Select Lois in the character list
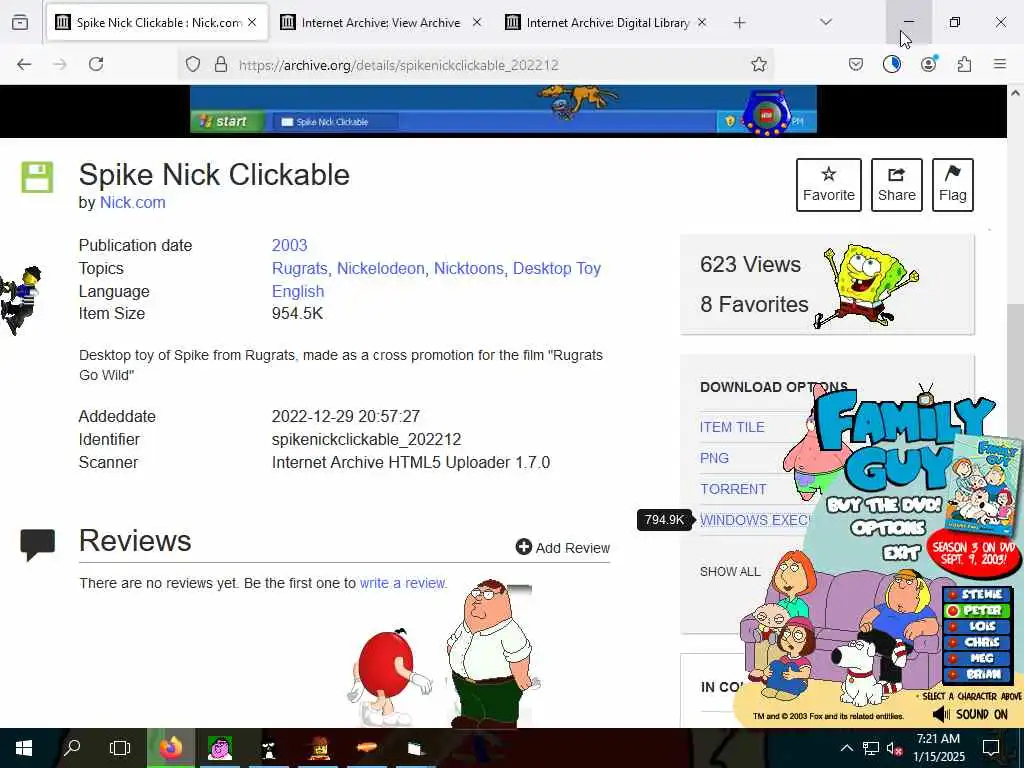This screenshot has height=768, width=1024. pos(976,626)
